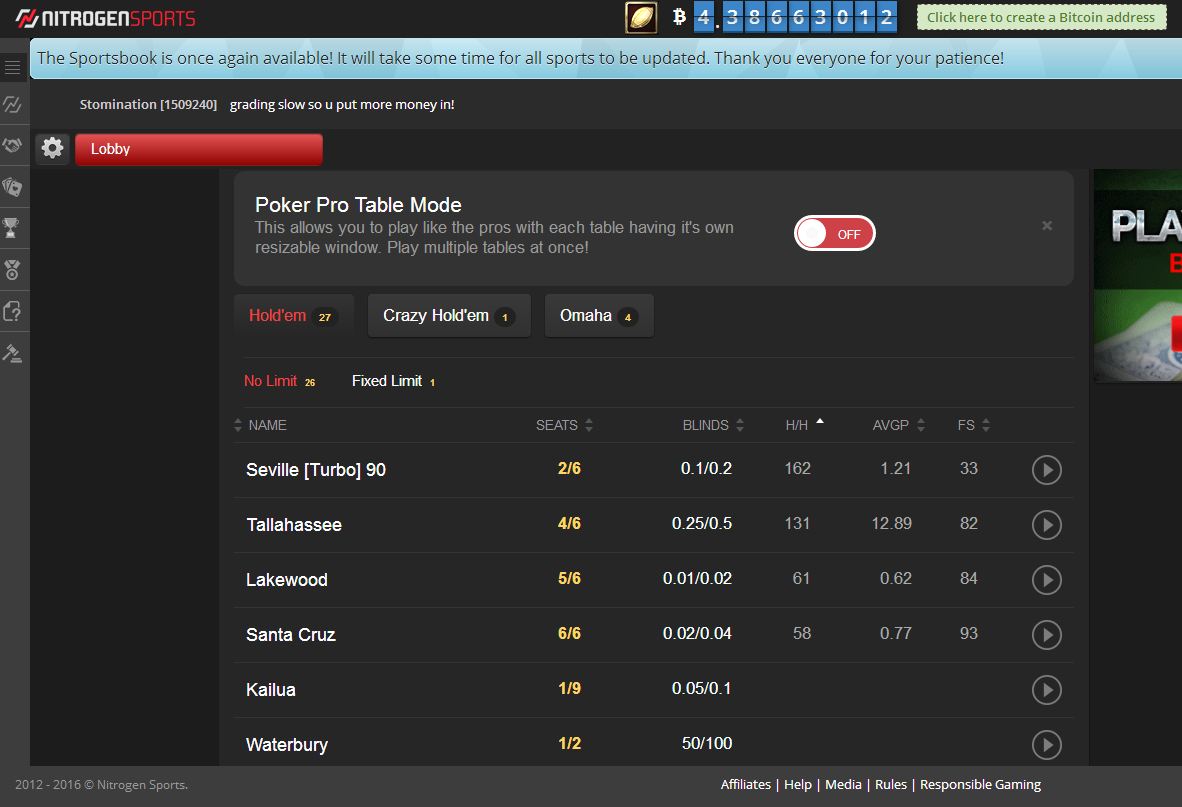Open the playing cards casino section
Image resolution: width=1182 pixels, height=807 pixels.
tap(13, 187)
